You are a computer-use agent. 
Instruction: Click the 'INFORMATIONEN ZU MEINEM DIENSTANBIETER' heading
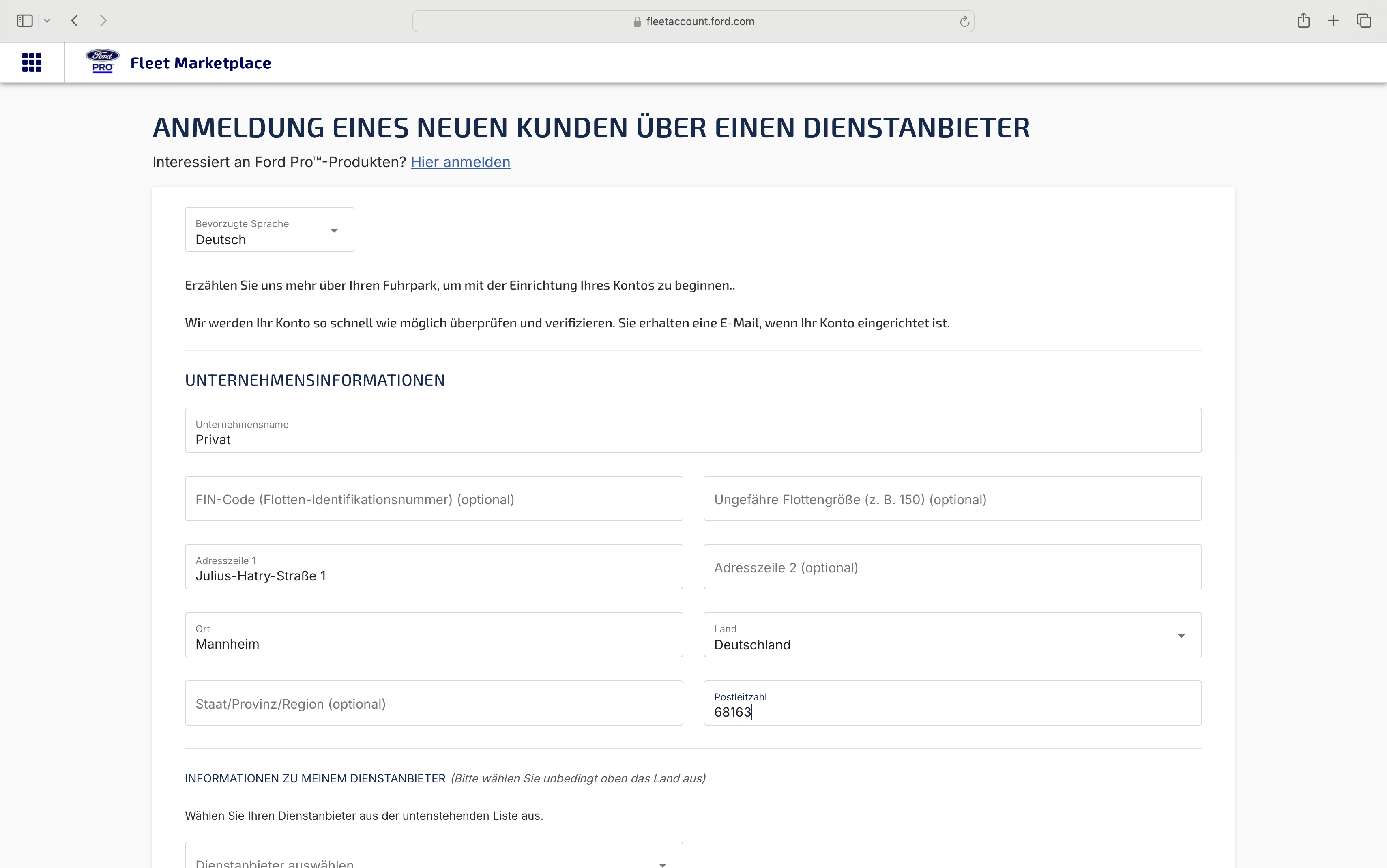click(x=315, y=778)
